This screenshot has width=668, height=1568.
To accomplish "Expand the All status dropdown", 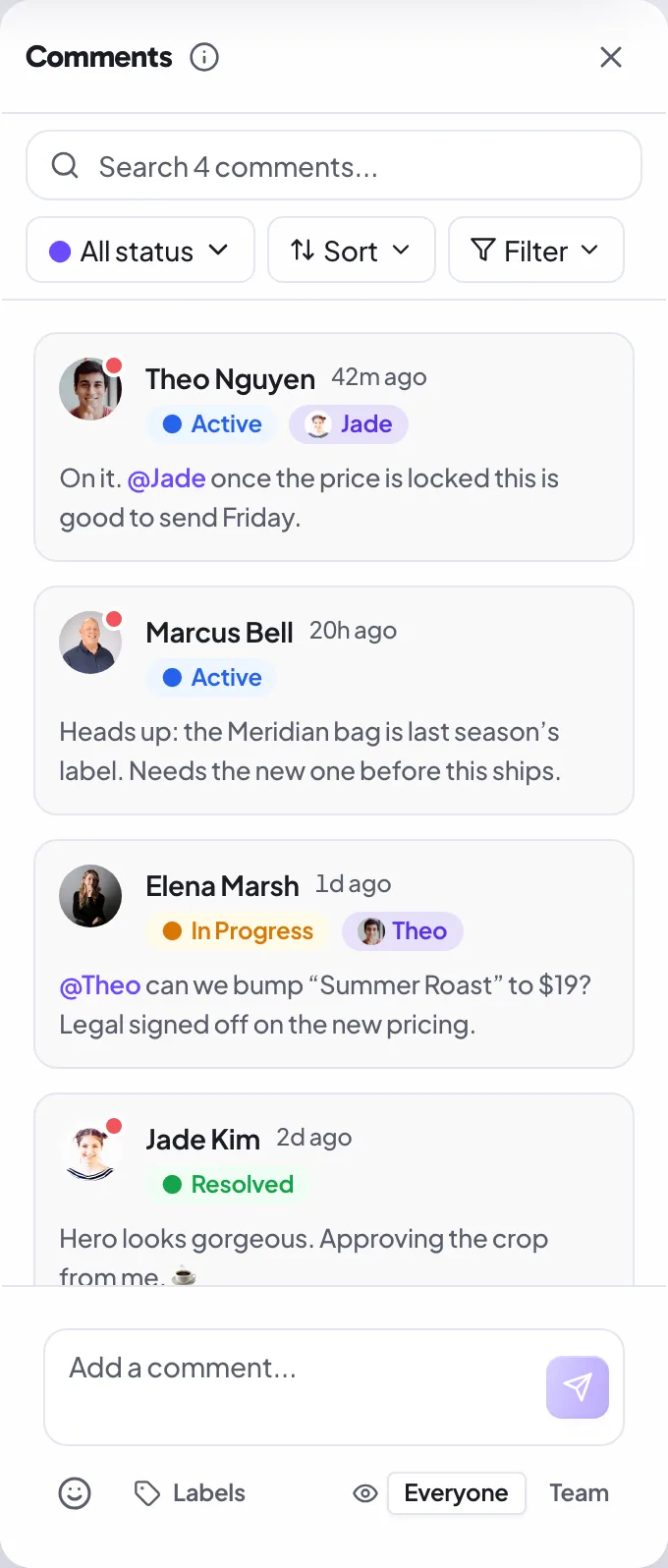I will [140, 250].
